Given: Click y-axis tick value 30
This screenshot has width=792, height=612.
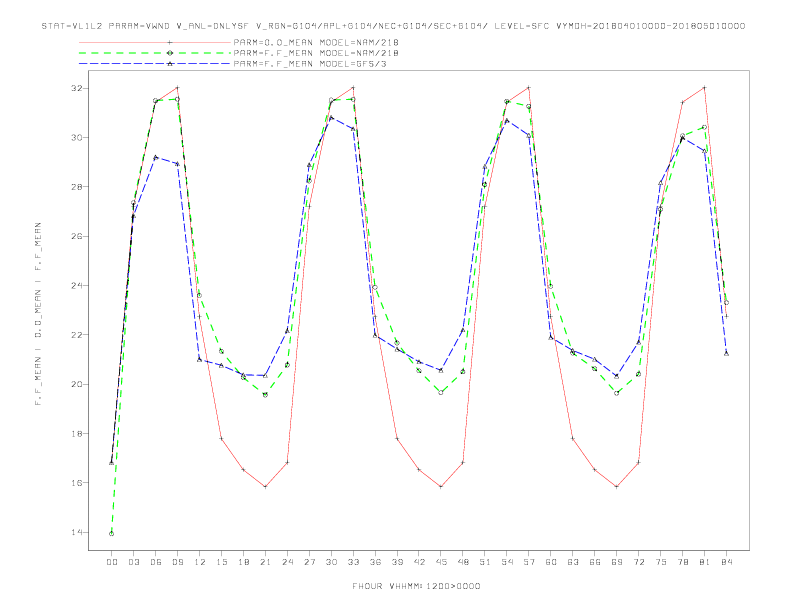Looking at the screenshot, I should pyautogui.click(x=77, y=137).
